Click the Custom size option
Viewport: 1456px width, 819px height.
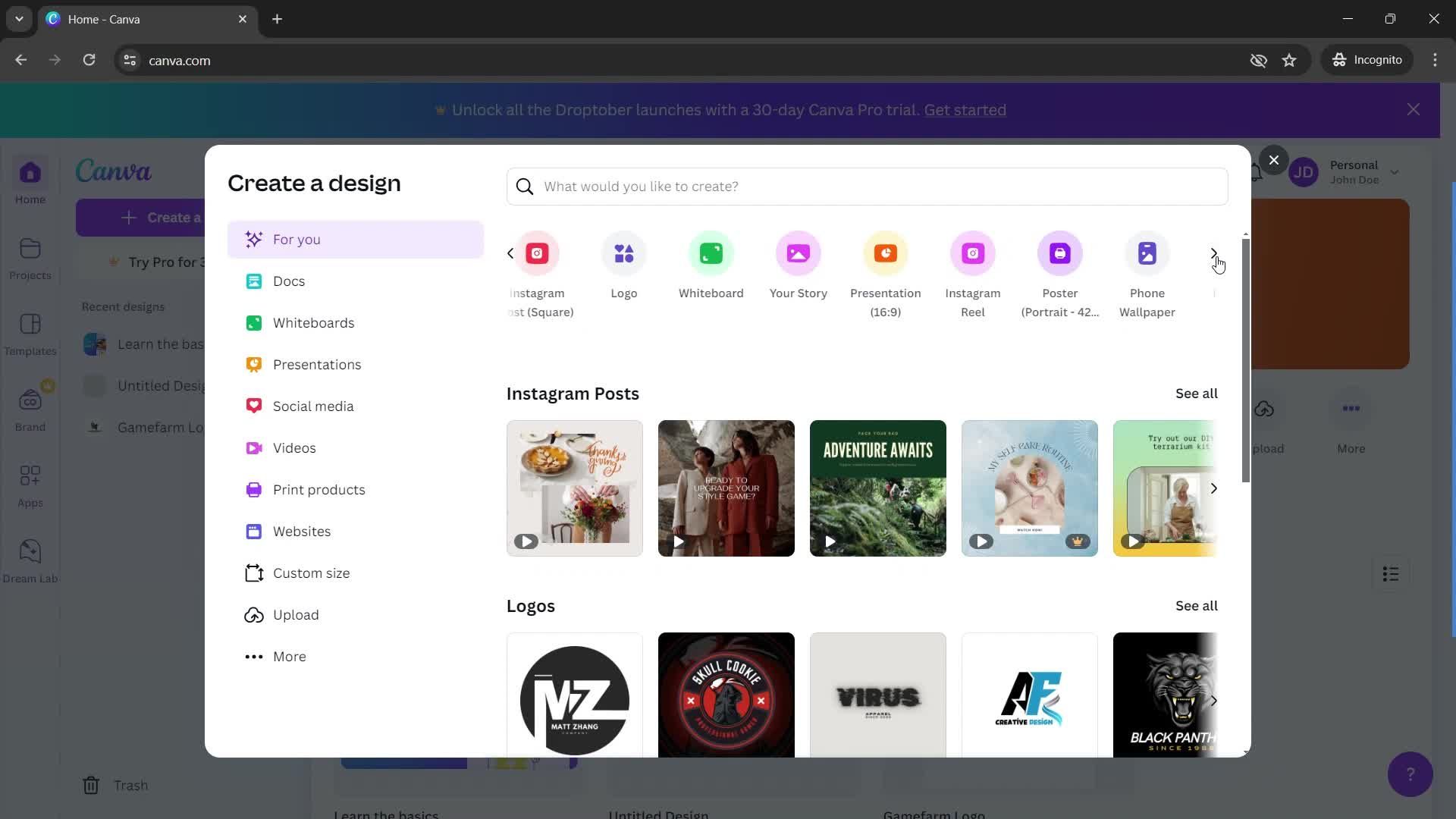coord(311,572)
